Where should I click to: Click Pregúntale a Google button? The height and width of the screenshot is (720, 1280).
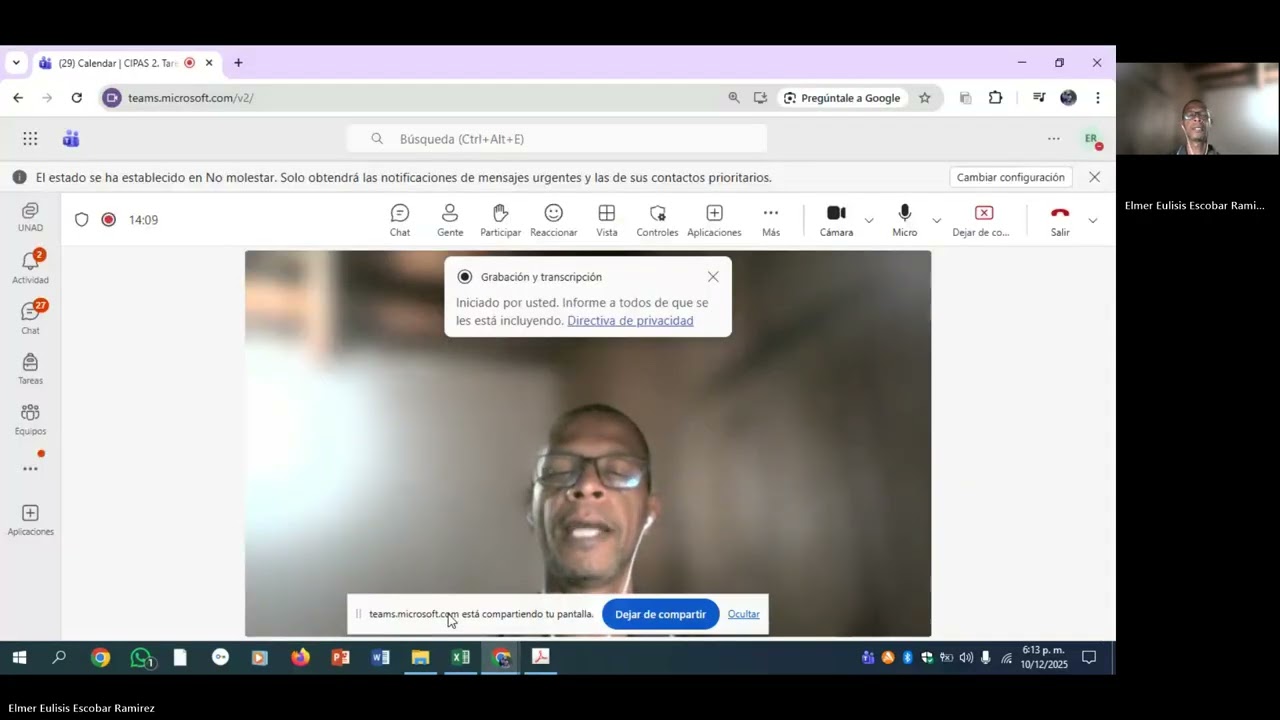842,98
